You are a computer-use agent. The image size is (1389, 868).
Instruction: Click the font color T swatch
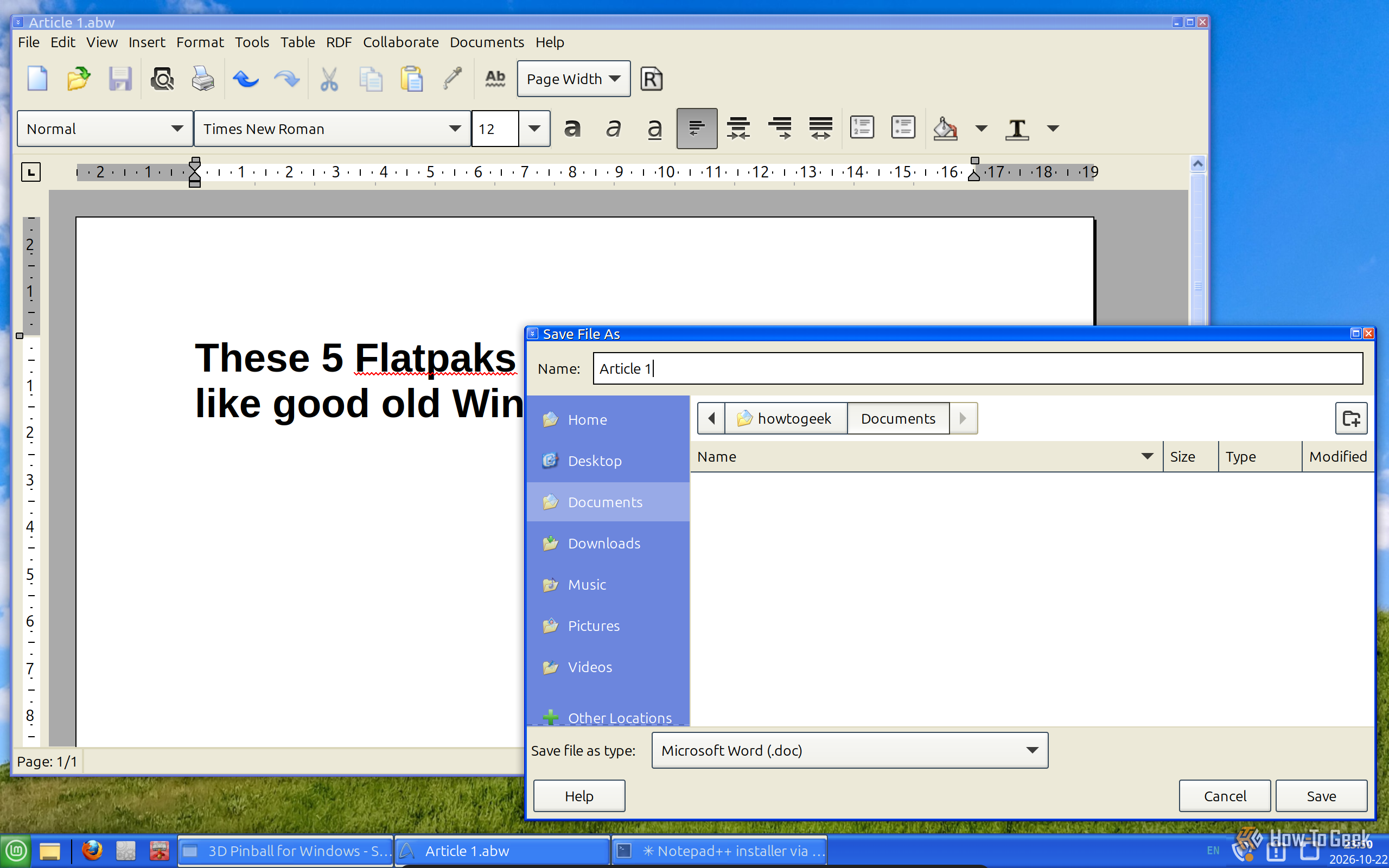point(1017,128)
